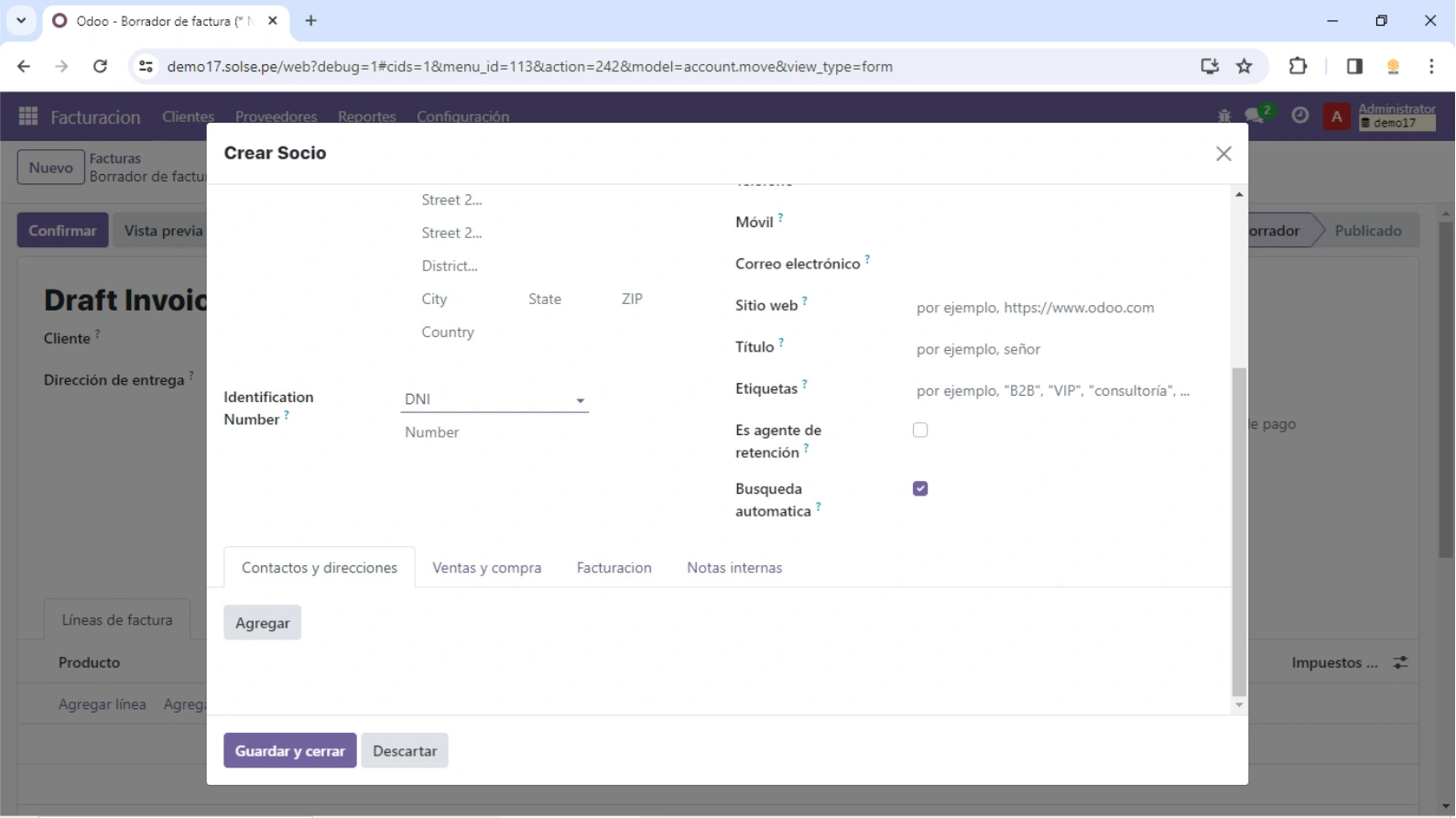Bookmark this page with the star icon

pos(1244,66)
